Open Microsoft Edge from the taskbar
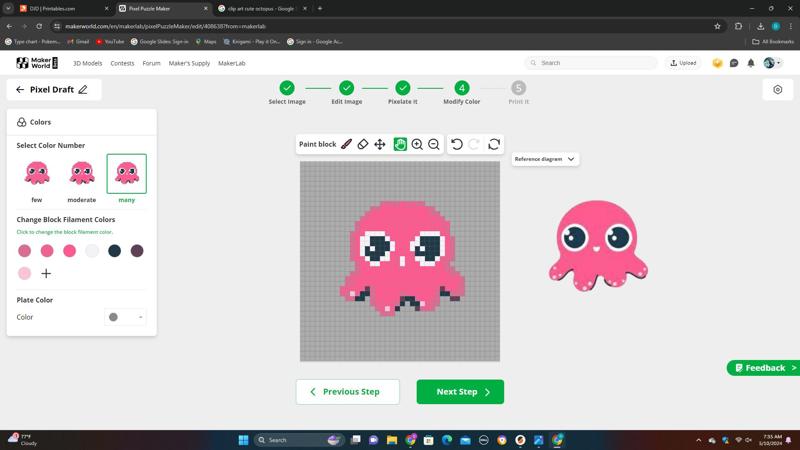 (x=447, y=440)
